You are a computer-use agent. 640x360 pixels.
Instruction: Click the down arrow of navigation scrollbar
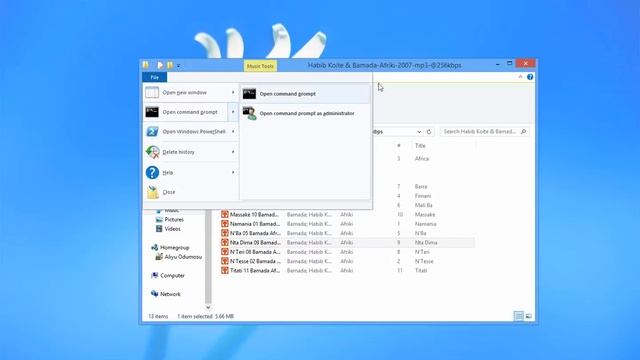point(208,307)
